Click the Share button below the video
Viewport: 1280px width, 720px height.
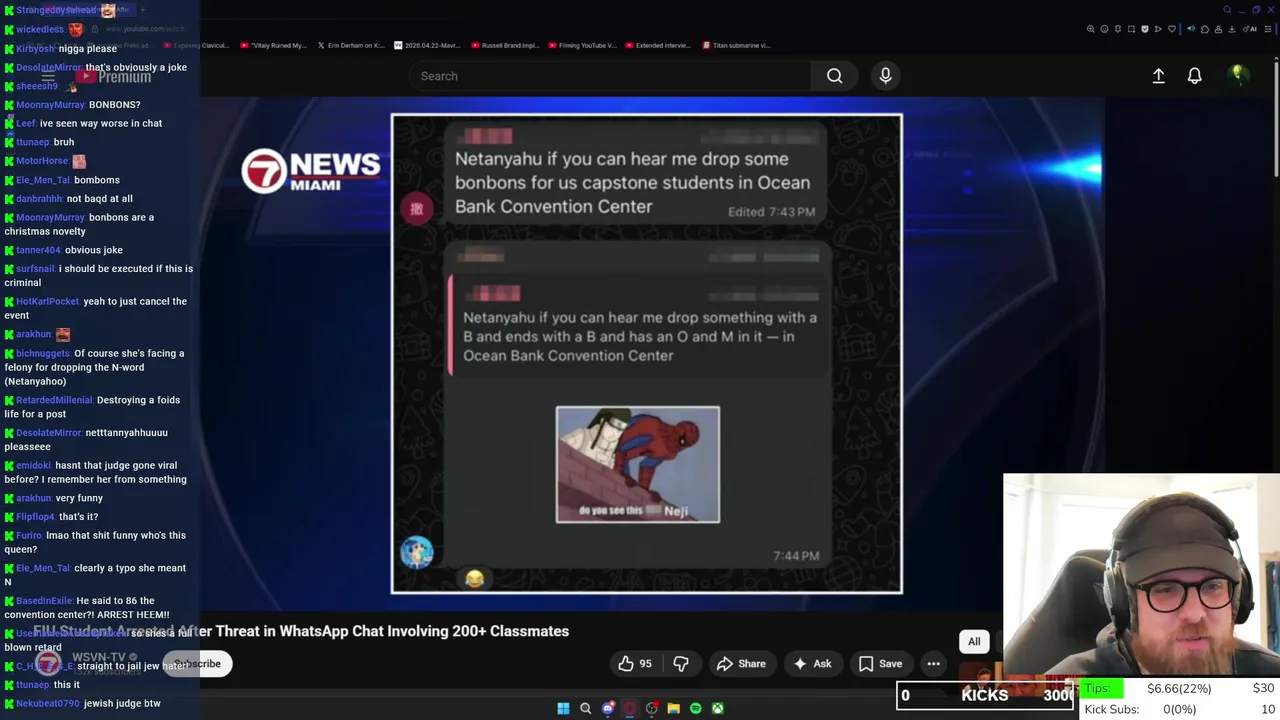(x=741, y=663)
